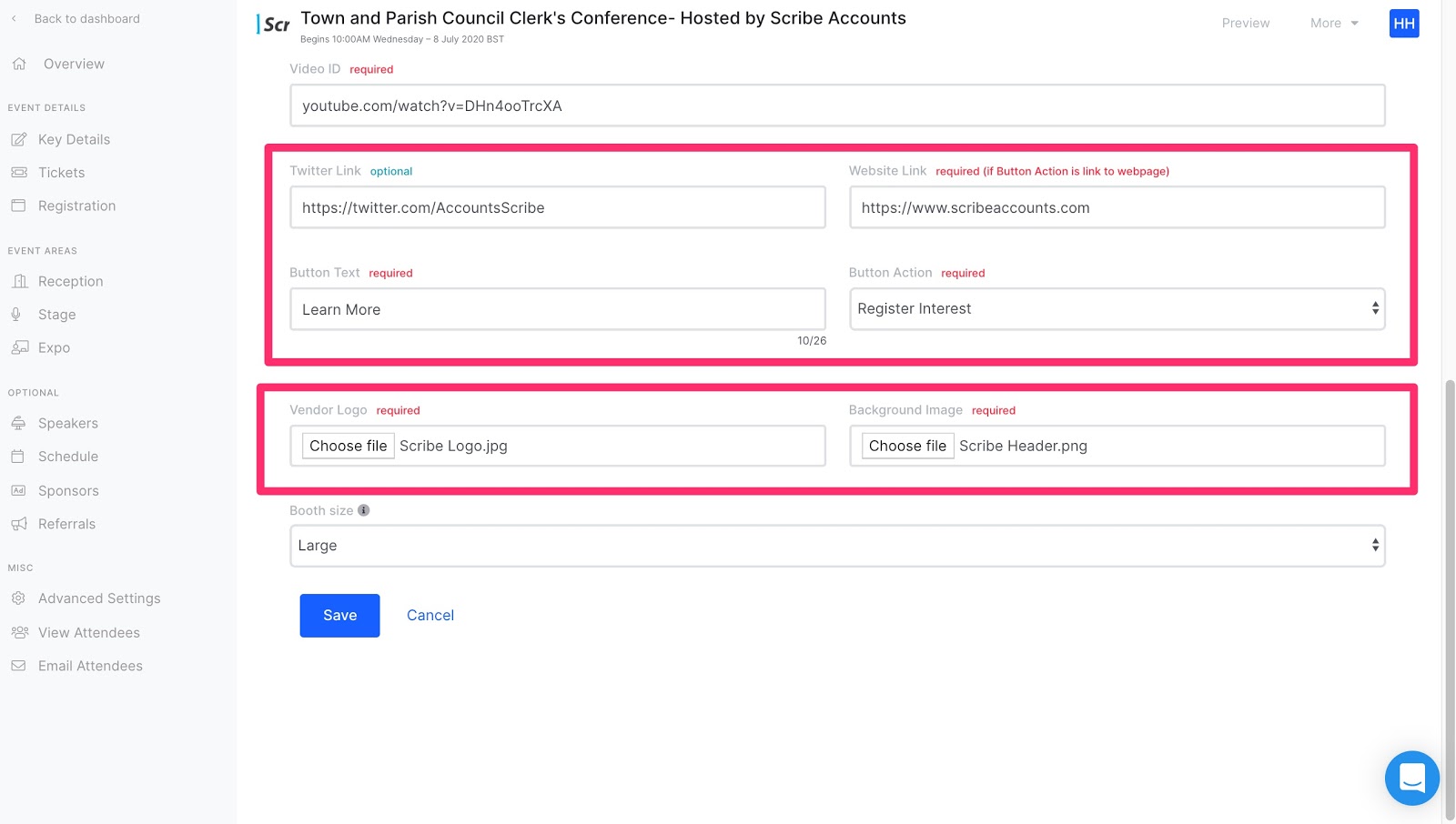Open the Schedule section
This screenshot has width=1456, height=824.
tap(67, 457)
